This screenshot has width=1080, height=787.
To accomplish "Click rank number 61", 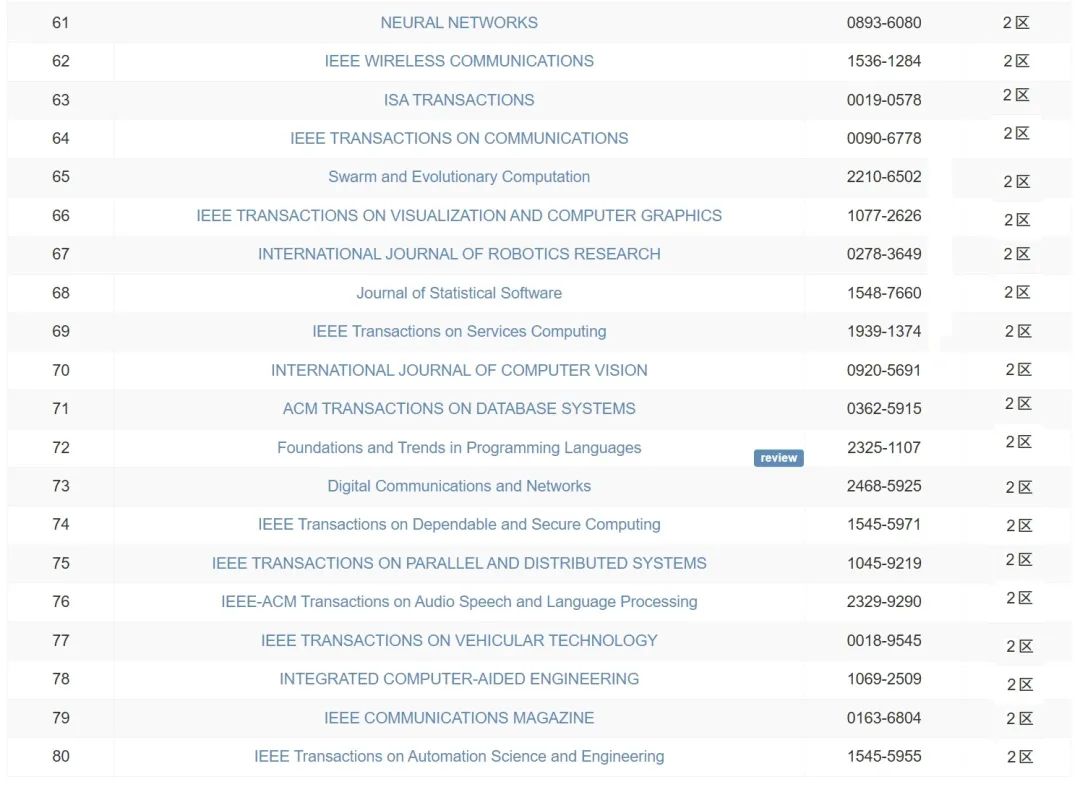I will point(61,23).
